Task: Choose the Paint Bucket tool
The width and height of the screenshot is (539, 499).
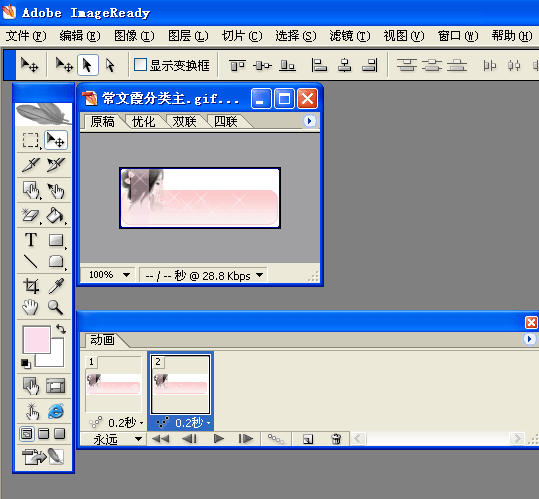Action: pyautogui.click(x=56, y=215)
